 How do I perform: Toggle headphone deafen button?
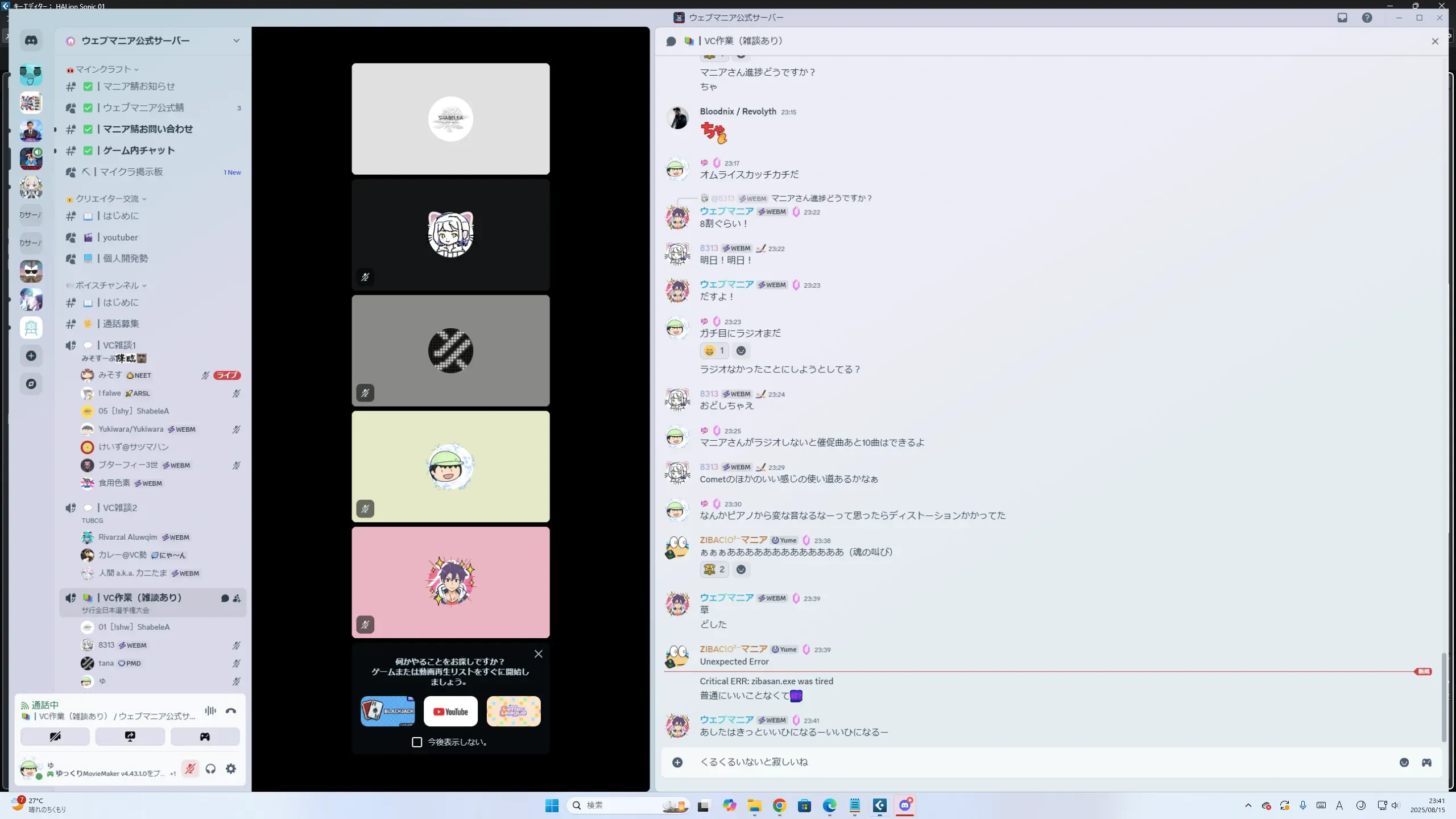(210, 769)
